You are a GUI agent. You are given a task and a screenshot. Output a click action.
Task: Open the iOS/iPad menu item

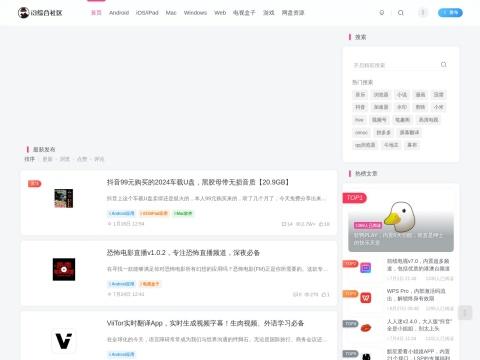coord(147,13)
